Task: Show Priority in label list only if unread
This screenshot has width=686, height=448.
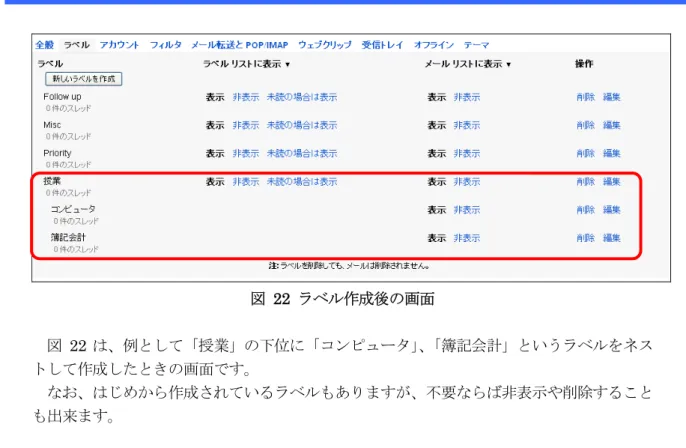Action: [302, 154]
